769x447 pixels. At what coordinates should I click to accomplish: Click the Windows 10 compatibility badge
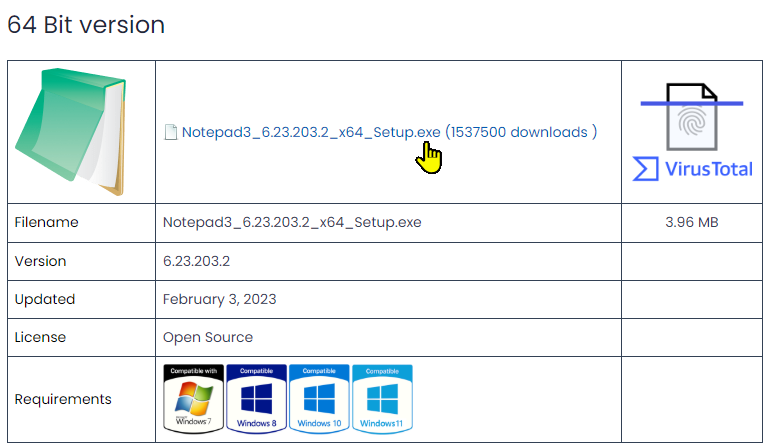click(319, 399)
